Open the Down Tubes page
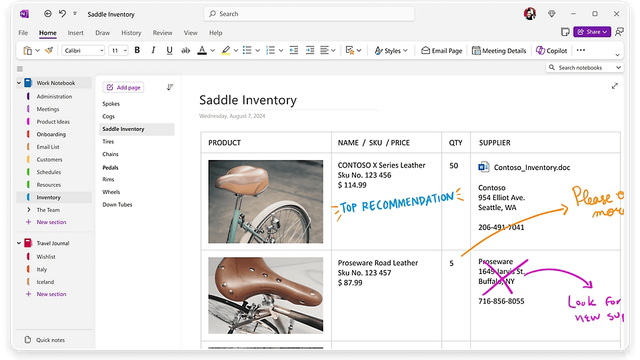The image size is (640, 360). [117, 204]
